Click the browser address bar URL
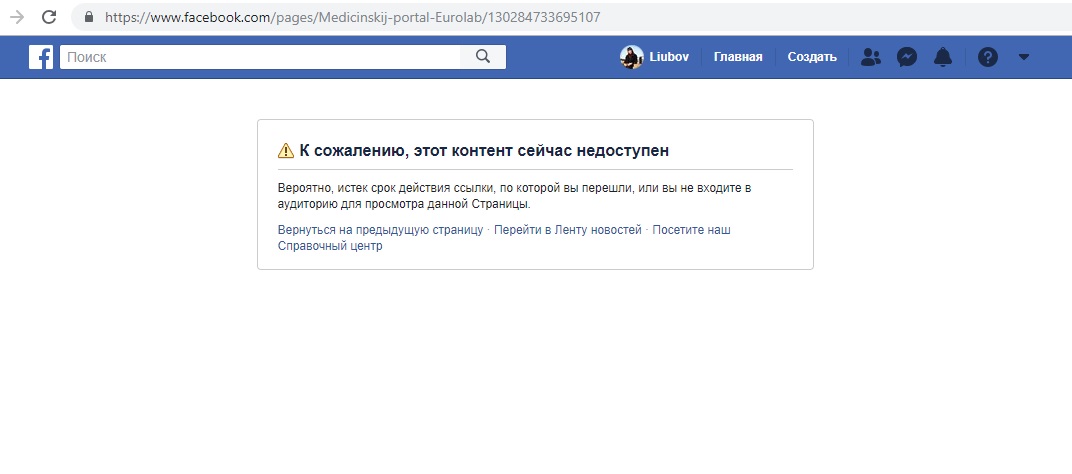Viewport: 1072px width, 474px height. click(x=350, y=18)
